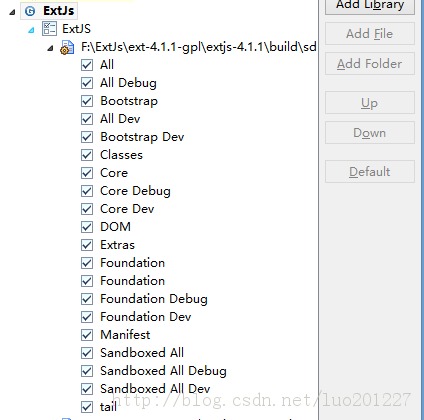Screen dimensions: 424x420
Task: Uncheck the All checkbox
Action: click(x=87, y=65)
